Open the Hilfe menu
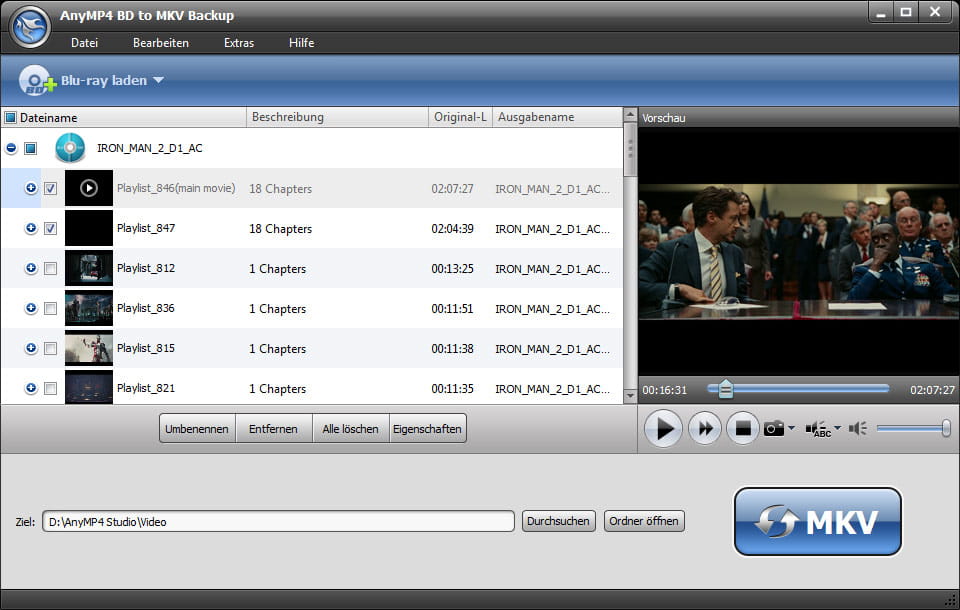 click(301, 43)
